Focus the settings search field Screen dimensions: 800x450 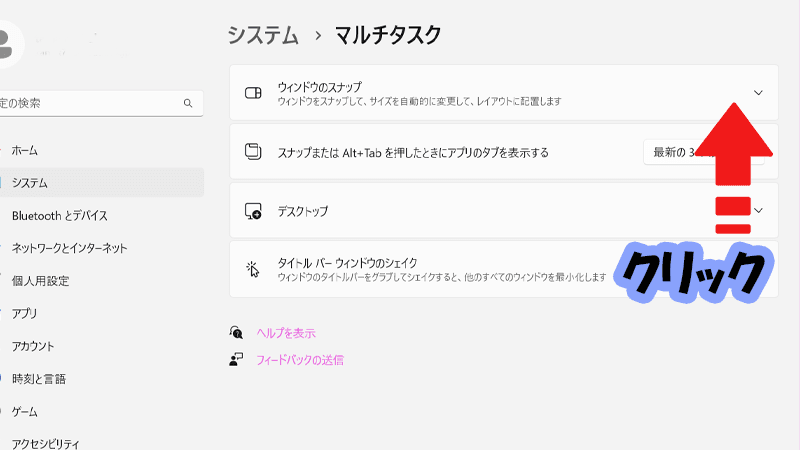pos(102,103)
